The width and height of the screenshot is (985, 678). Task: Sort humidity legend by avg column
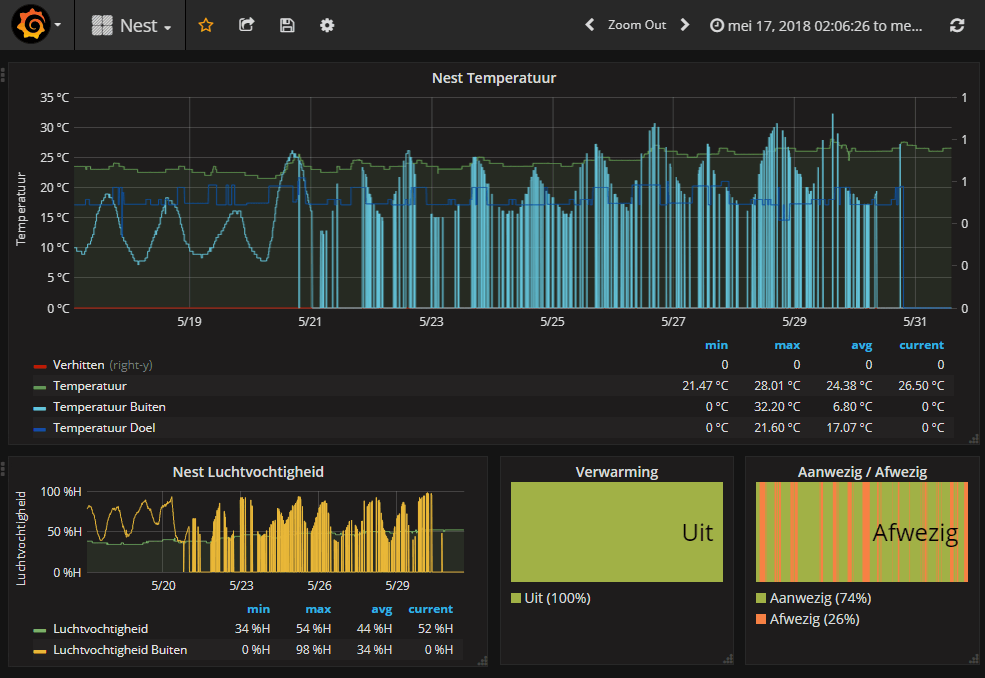(381, 609)
